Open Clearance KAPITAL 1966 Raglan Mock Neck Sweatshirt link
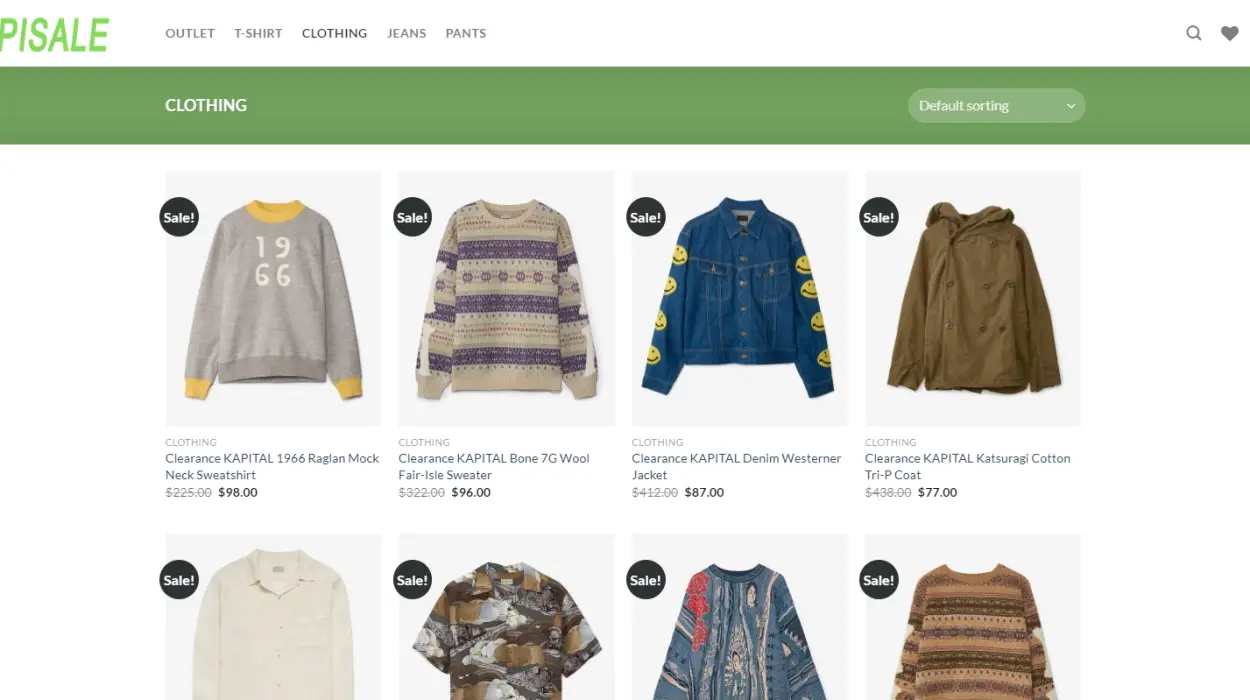Image resolution: width=1250 pixels, height=700 pixels. (x=272, y=466)
